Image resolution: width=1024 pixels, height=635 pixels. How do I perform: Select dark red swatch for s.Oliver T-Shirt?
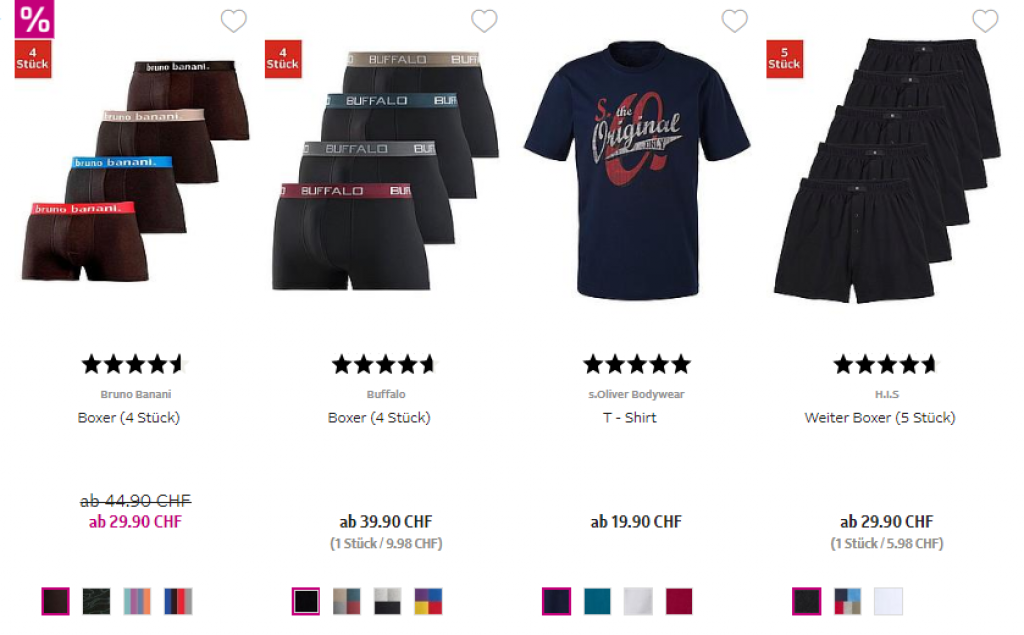click(679, 601)
